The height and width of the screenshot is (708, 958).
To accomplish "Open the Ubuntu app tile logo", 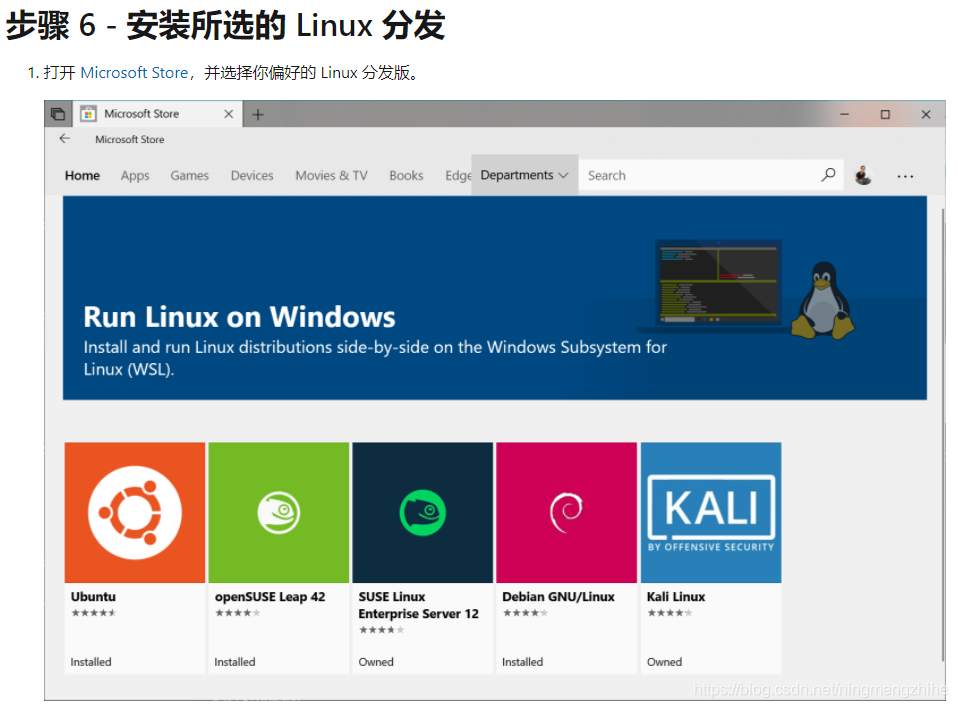I will click(x=134, y=513).
